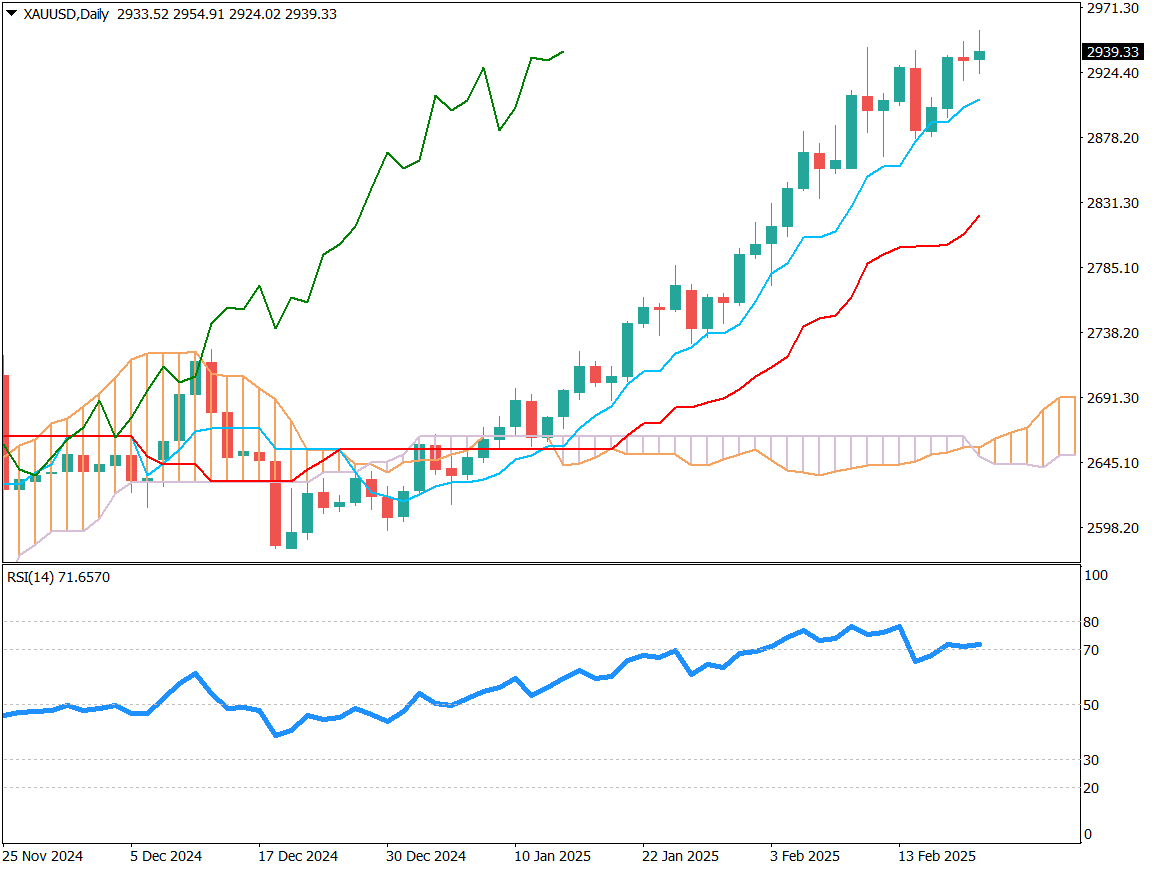
Task: Click the RSI(14) 71.6570 indicator label
Action: pos(57,577)
